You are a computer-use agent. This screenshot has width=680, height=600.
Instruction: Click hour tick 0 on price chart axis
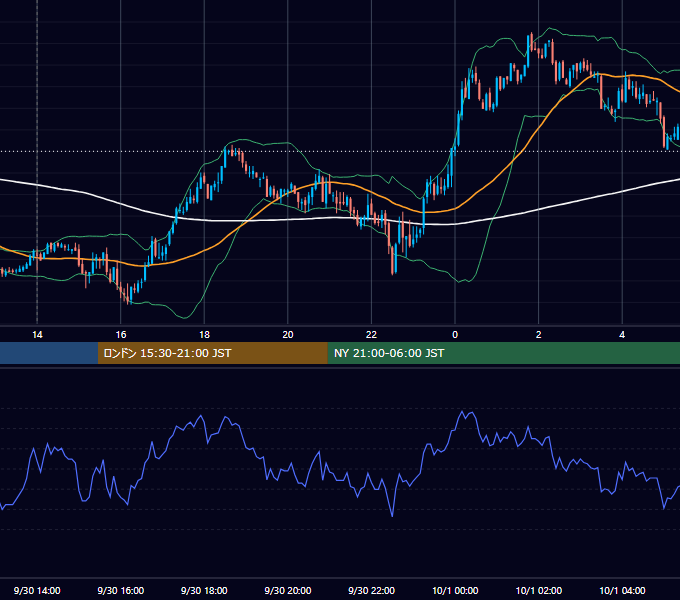click(455, 335)
